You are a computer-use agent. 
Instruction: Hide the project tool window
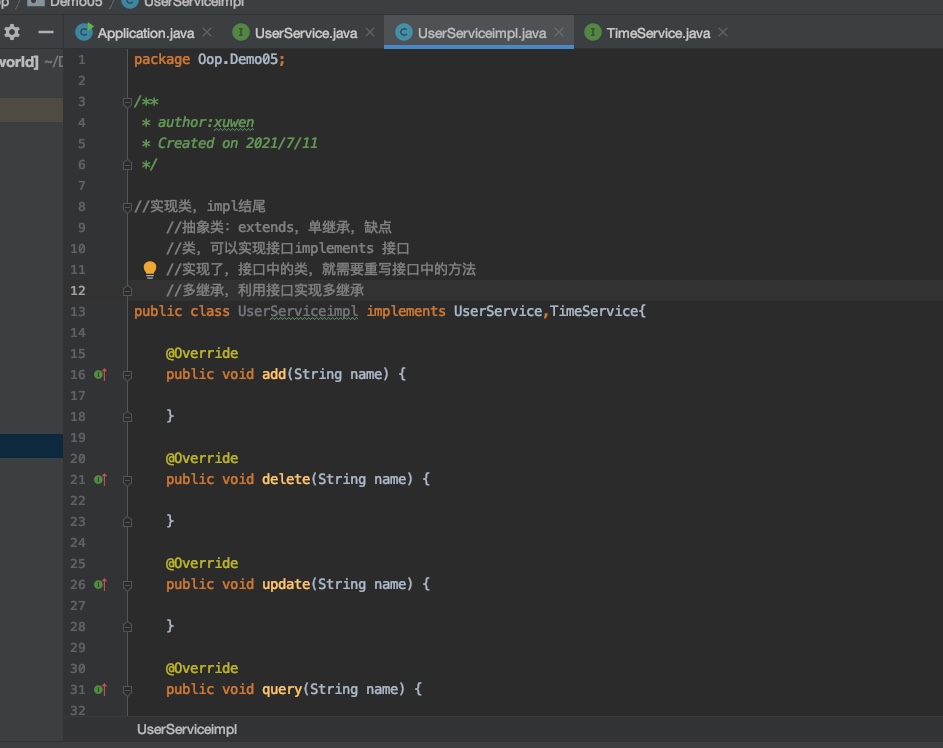click(x=46, y=32)
